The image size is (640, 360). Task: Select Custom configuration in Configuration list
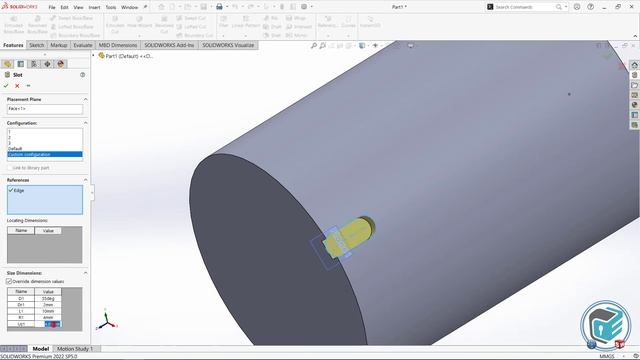(x=45, y=154)
